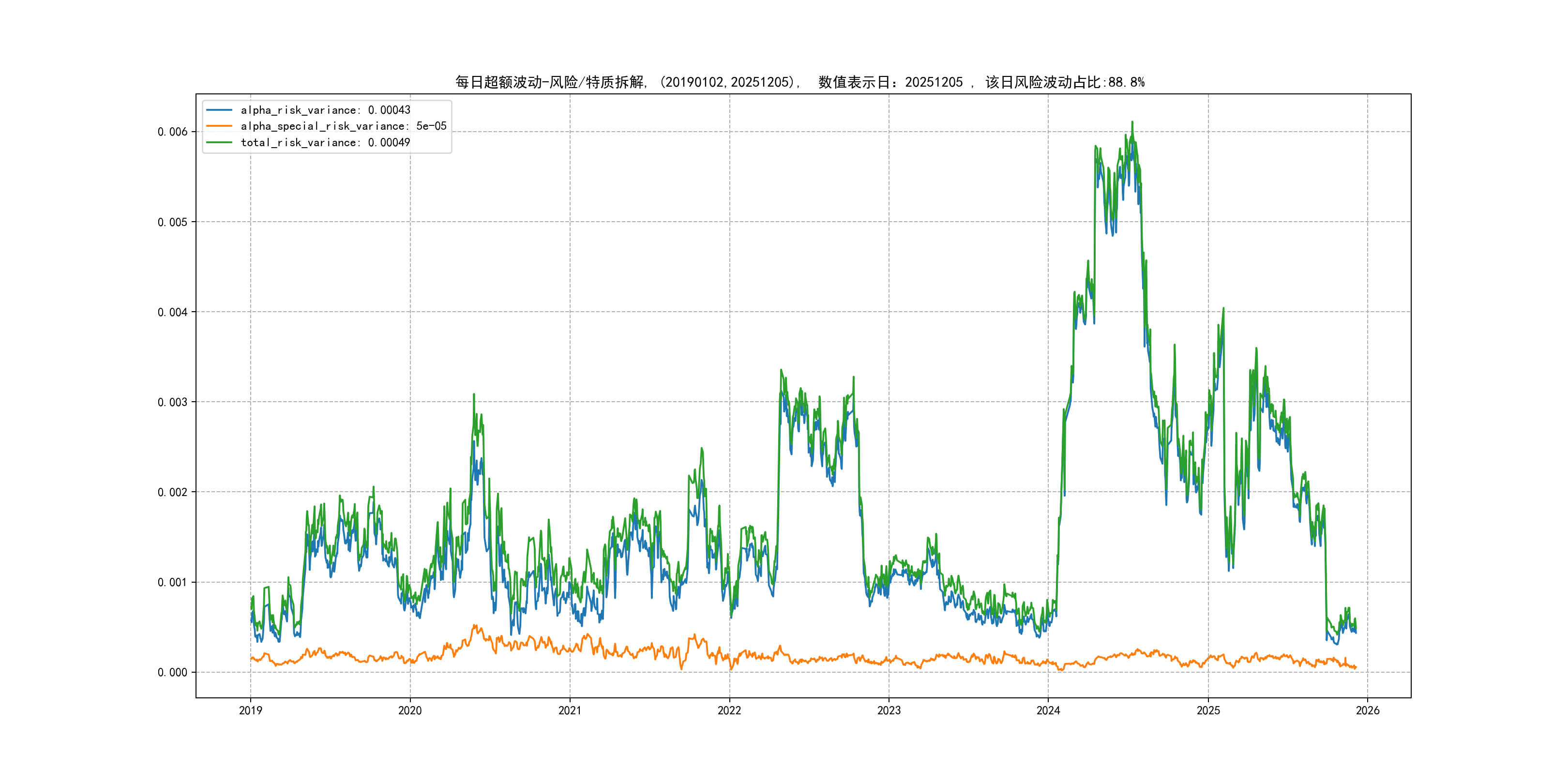Click the orange alpha_special_risk_variance legend line
The height and width of the screenshot is (784, 1568).
(x=219, y=126)
